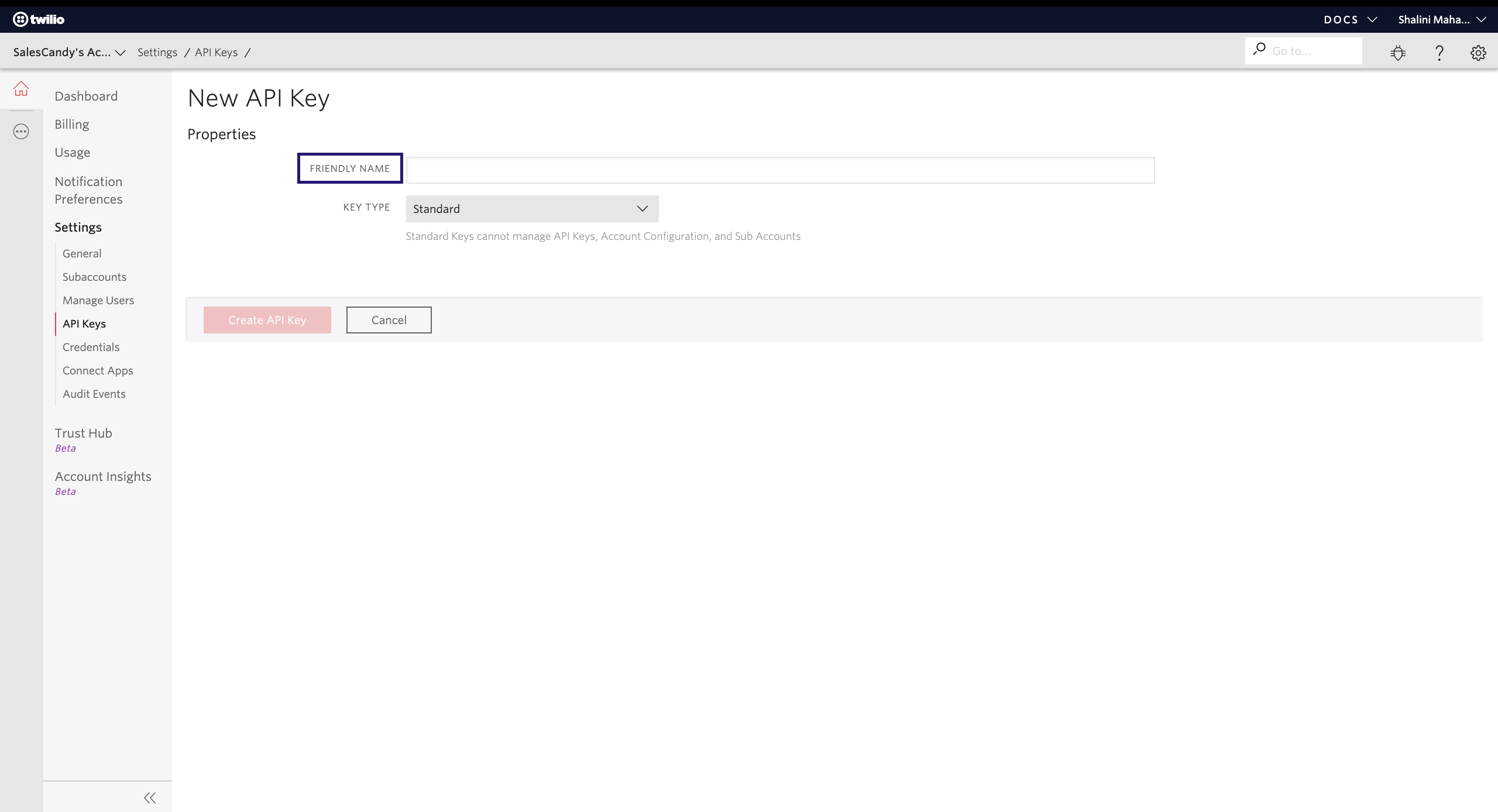The height and width of the screenshot is (812, 1498).
Task: Open the Credentials settings page
Action: tap(91, 347)
